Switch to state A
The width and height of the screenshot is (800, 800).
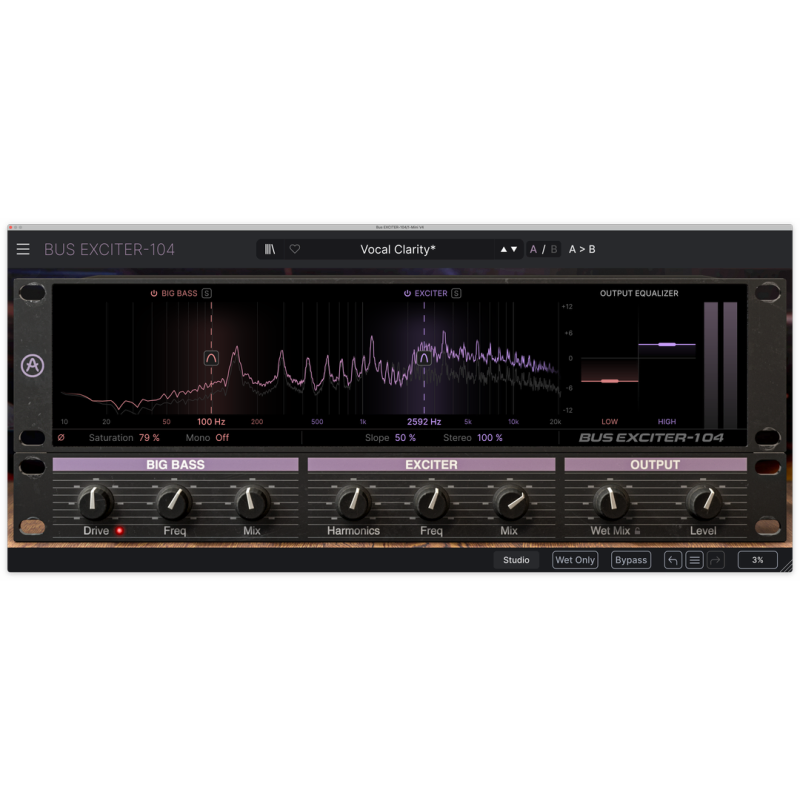click(533, 249)
